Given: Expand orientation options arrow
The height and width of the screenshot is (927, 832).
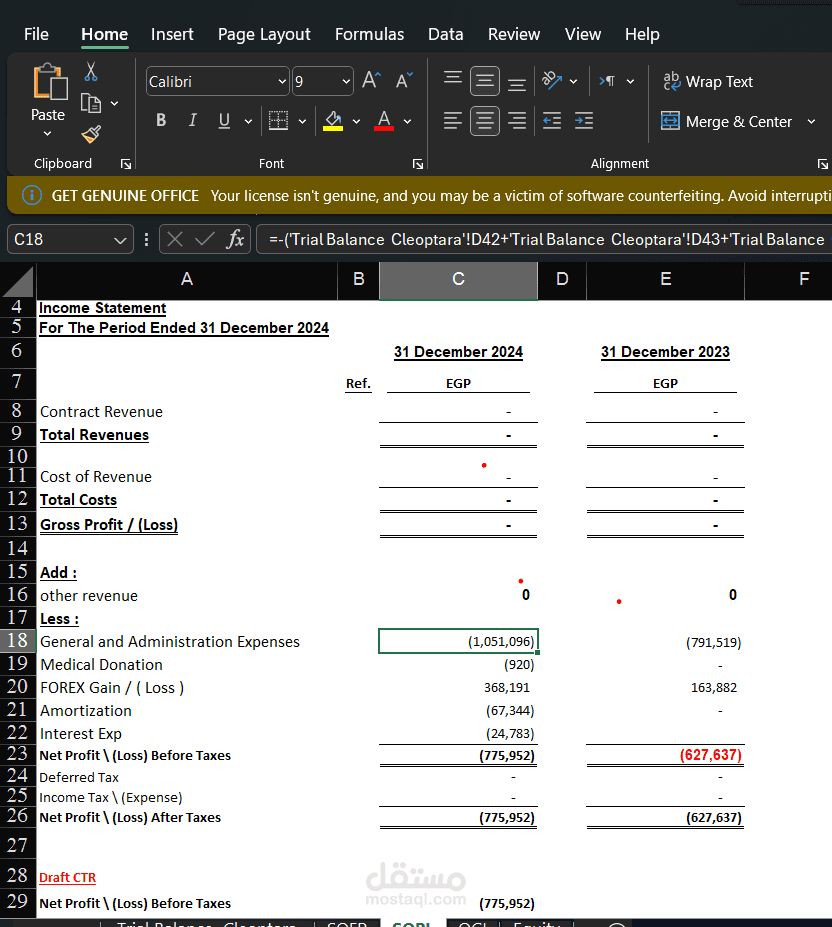Looking at the screenshot, I should click(x=573, y=81).
